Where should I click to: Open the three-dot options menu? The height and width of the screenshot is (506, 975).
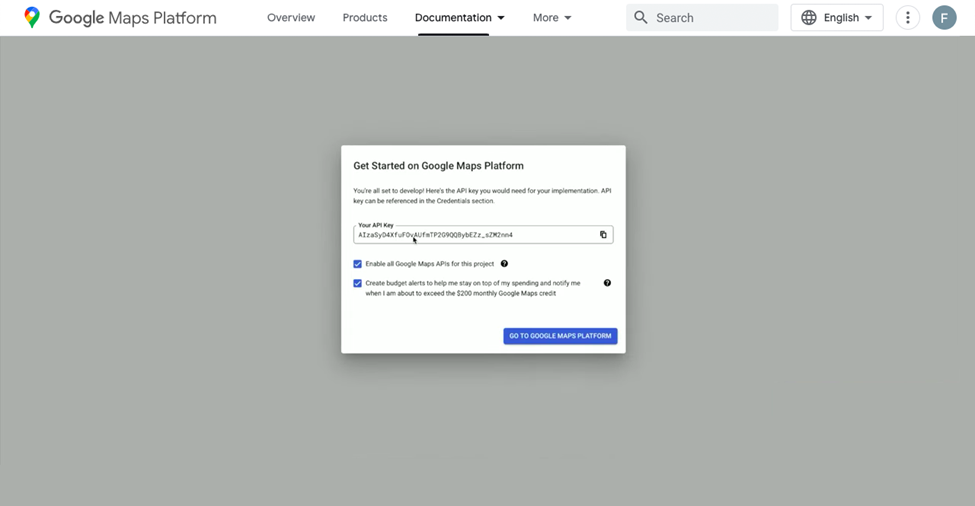tap(907, 17)
